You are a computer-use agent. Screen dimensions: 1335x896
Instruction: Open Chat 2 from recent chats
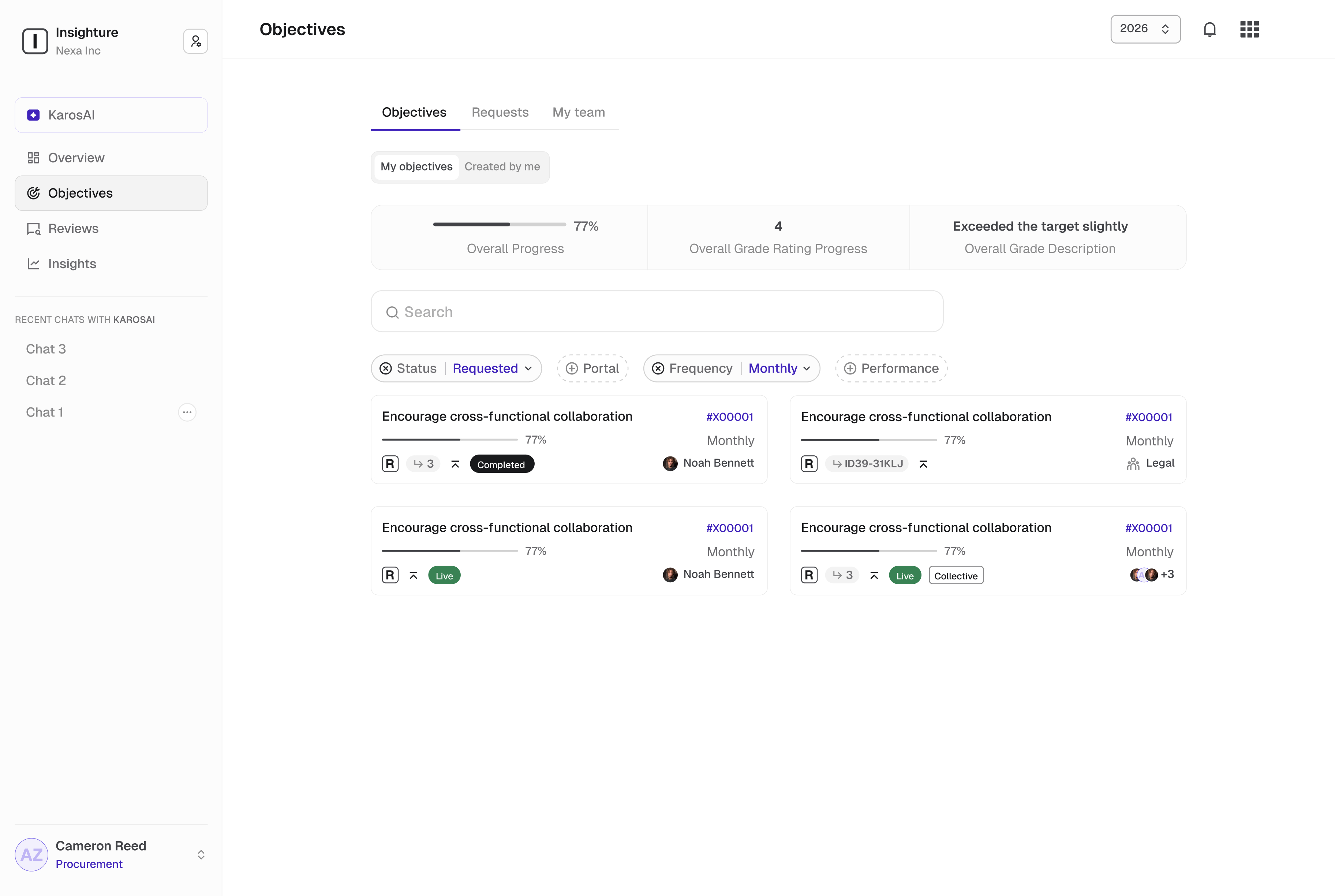pos(46,381)
